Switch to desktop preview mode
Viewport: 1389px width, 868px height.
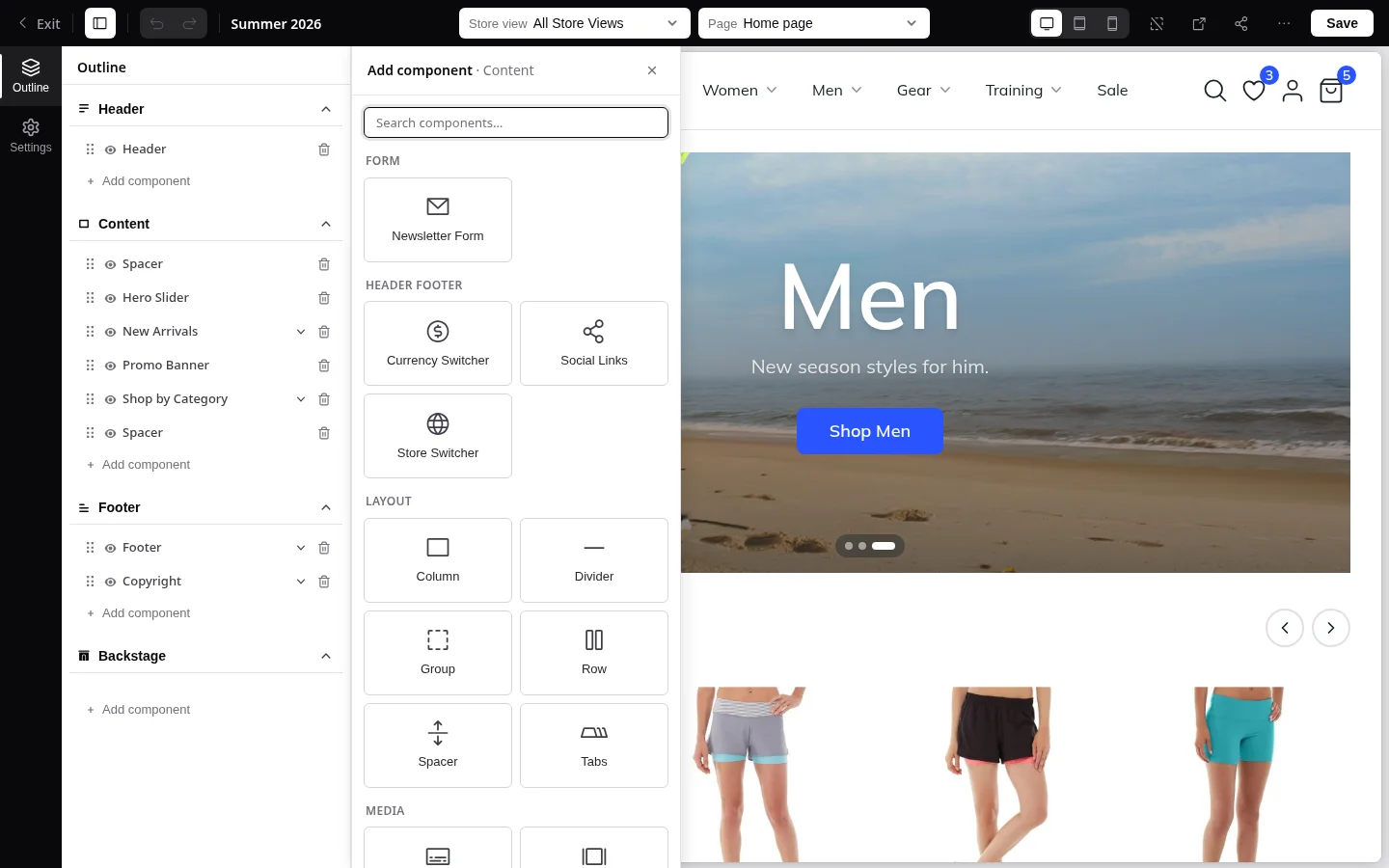[x=1047, y=23]
